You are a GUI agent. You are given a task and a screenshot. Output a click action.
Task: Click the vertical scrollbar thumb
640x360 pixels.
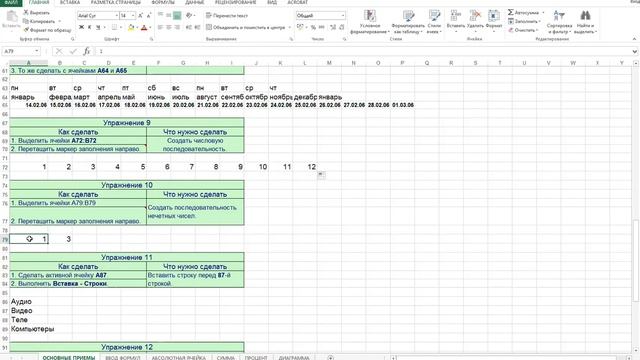(x=636, y=261)
